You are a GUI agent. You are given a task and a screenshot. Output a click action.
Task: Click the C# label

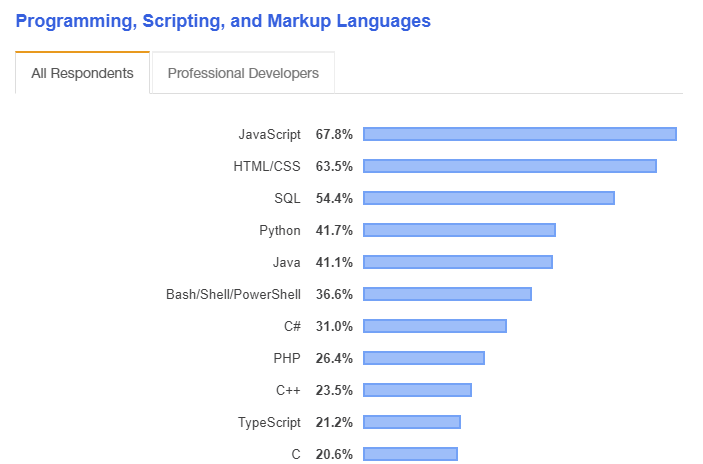coord(292,326)
